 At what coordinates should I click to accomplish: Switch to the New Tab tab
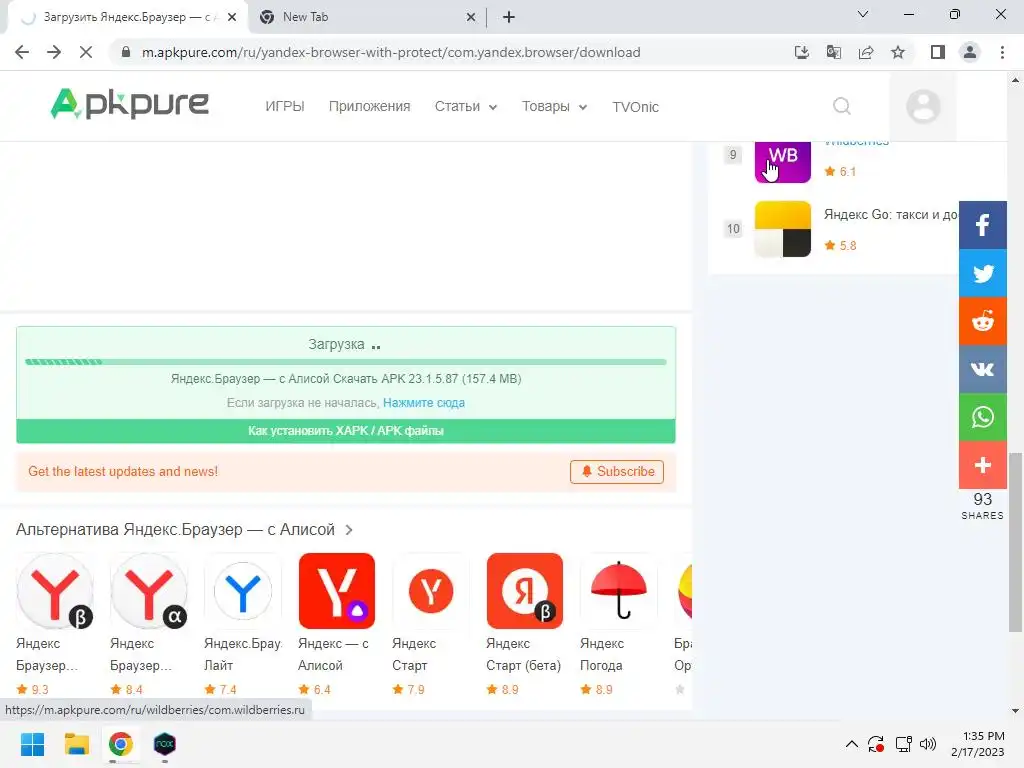tap(366, 17)
